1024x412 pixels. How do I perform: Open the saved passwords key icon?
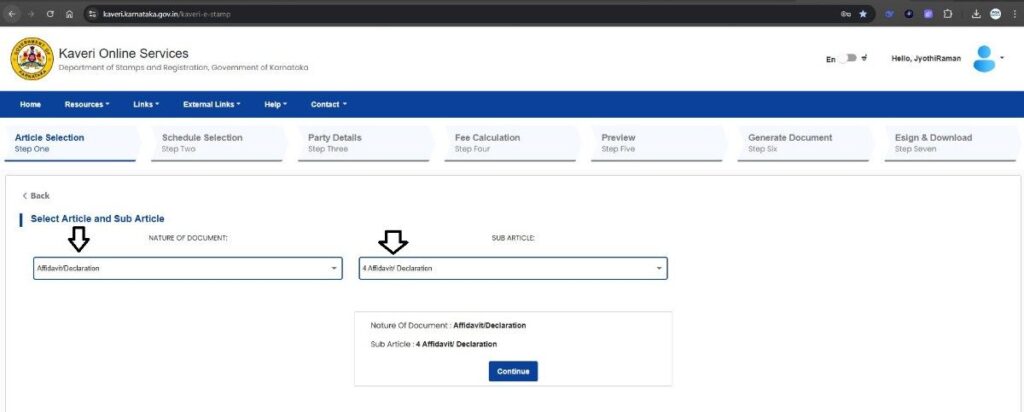(x=846, y=14)
